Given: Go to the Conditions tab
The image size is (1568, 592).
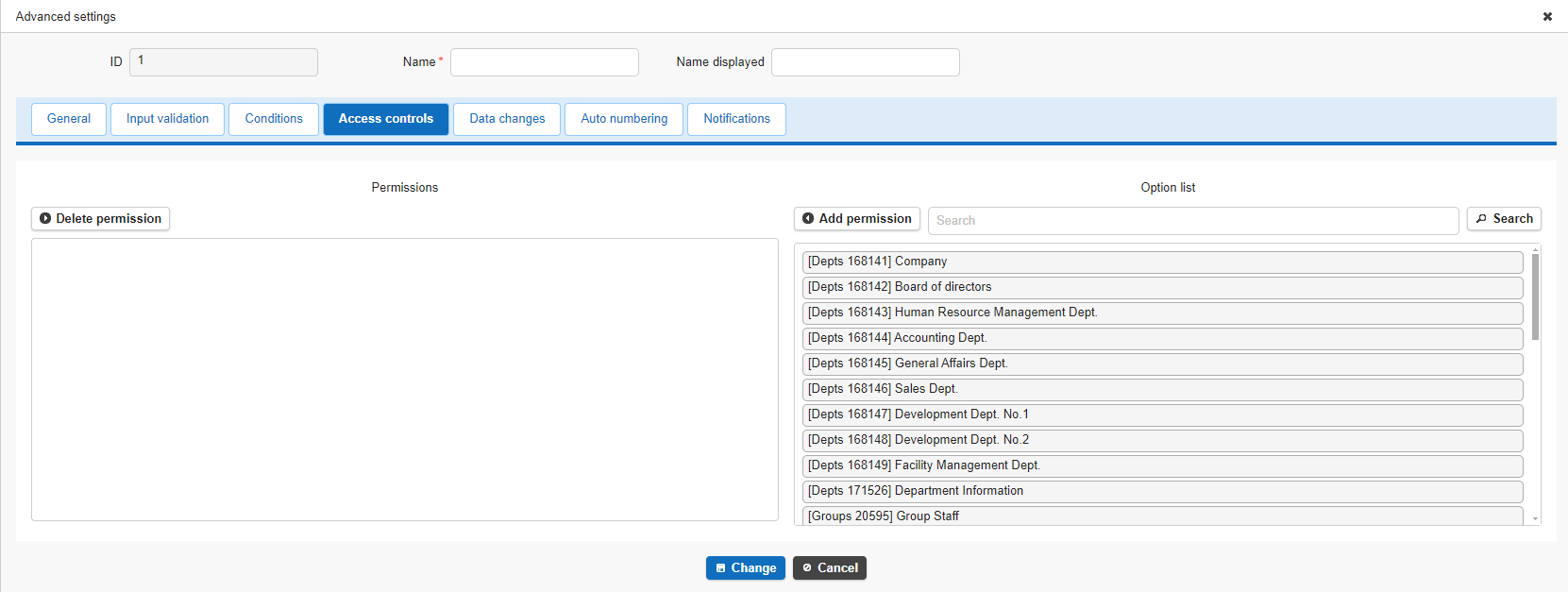Looking at the screenshot, I should click(274, 119).
